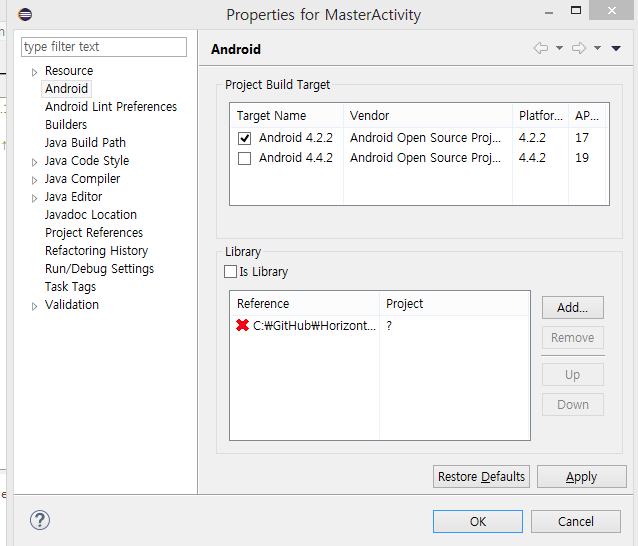This screenshot has width=638, height=546.
Task: Click API level 19 cell
Action: tap(582, 158)
